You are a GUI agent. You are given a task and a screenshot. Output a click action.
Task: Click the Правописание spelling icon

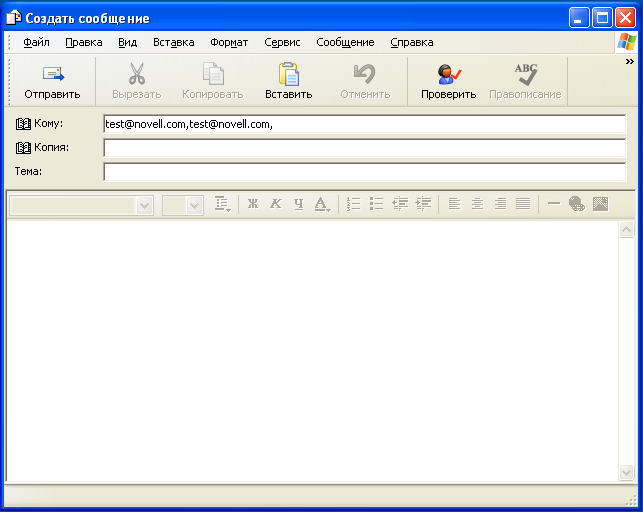[525, 74]
